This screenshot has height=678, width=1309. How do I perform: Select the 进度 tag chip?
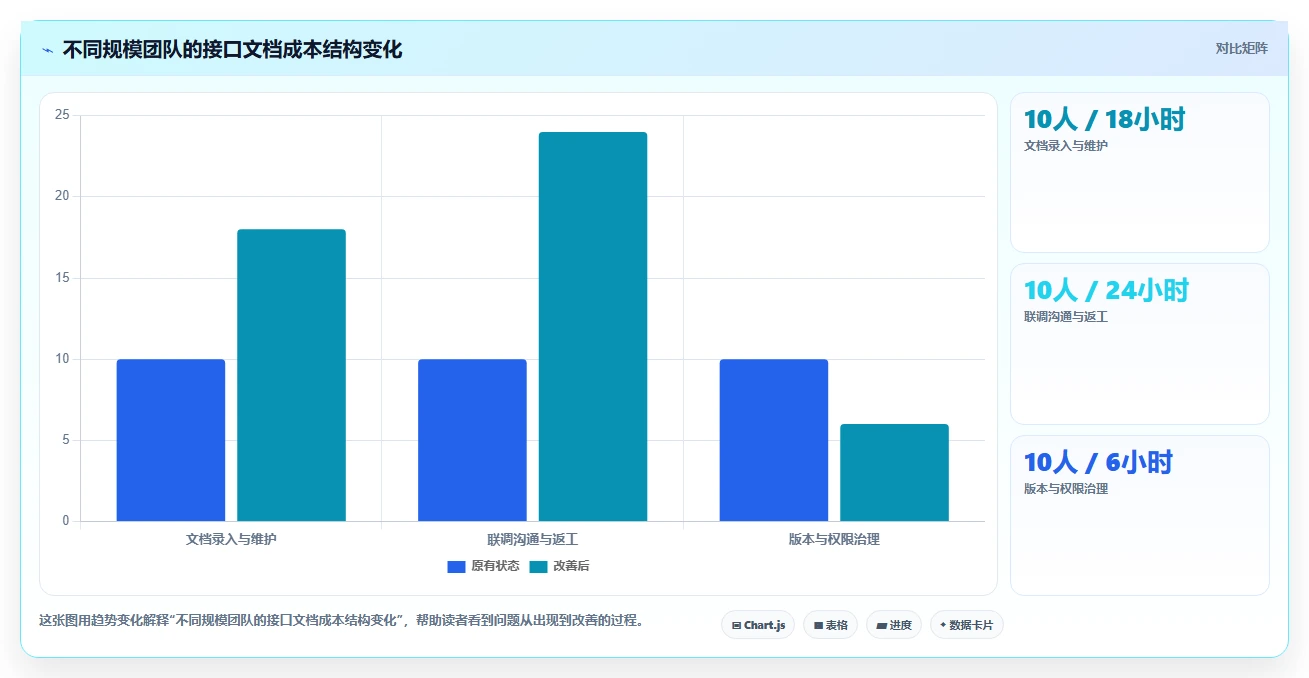(x=893, y=625)
